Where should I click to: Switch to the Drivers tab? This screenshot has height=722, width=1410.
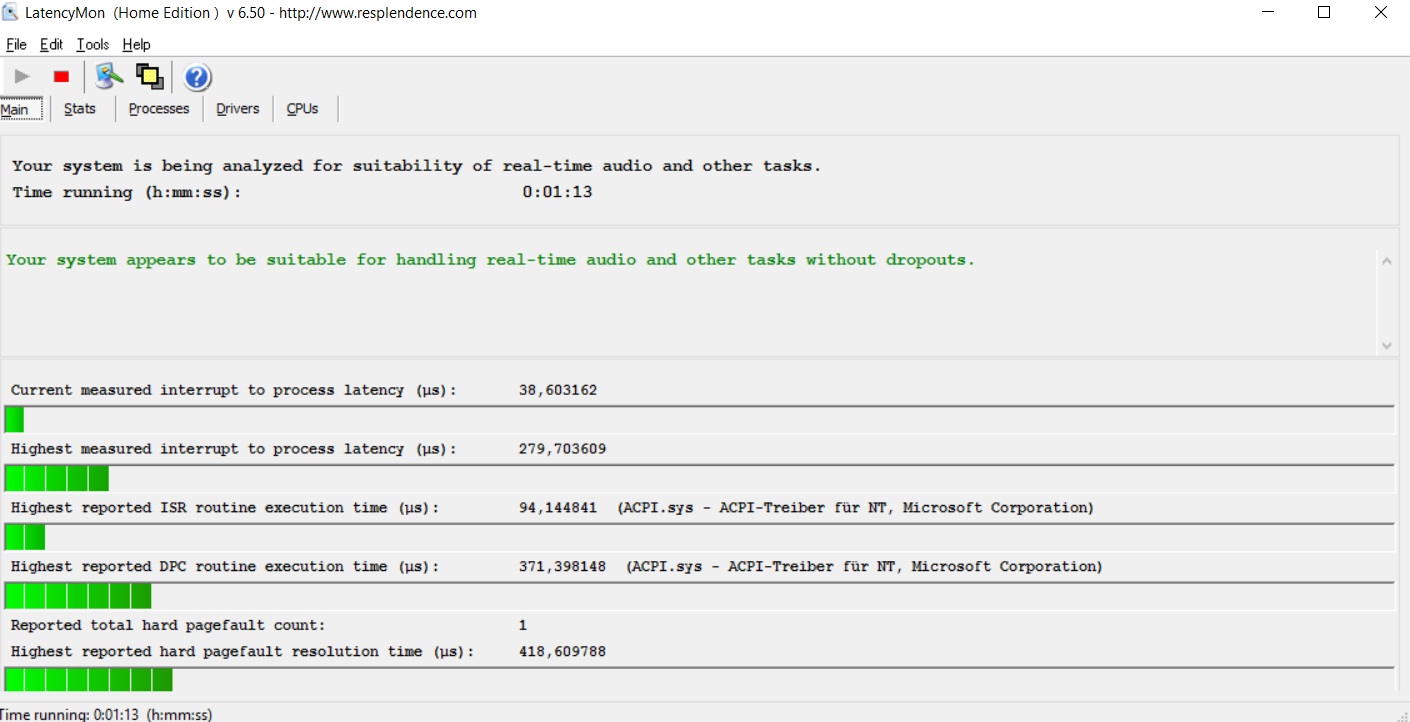[x=238, y=109]
